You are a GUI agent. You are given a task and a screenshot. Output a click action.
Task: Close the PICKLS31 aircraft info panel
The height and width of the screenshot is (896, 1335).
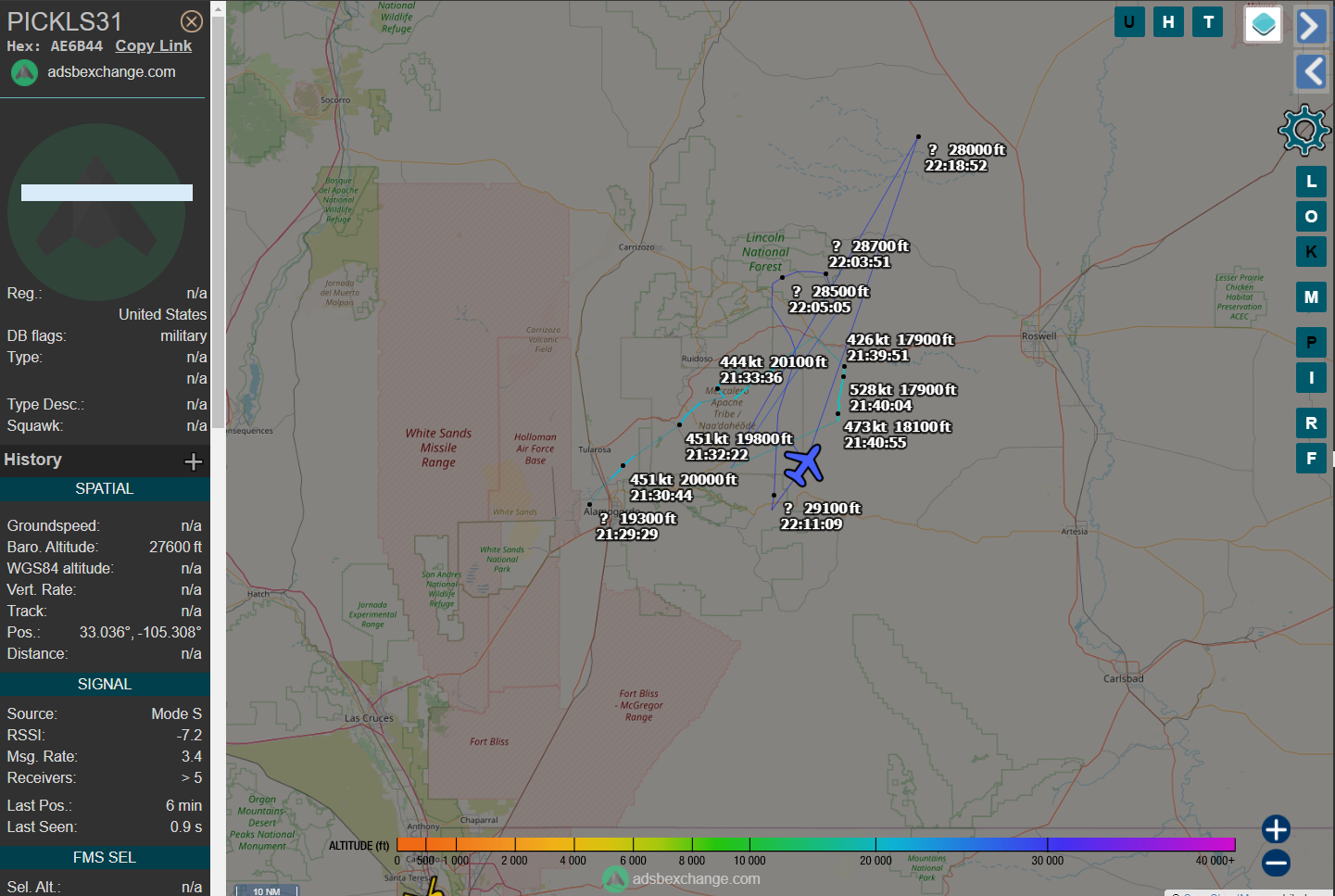click(x=192, y=21)
